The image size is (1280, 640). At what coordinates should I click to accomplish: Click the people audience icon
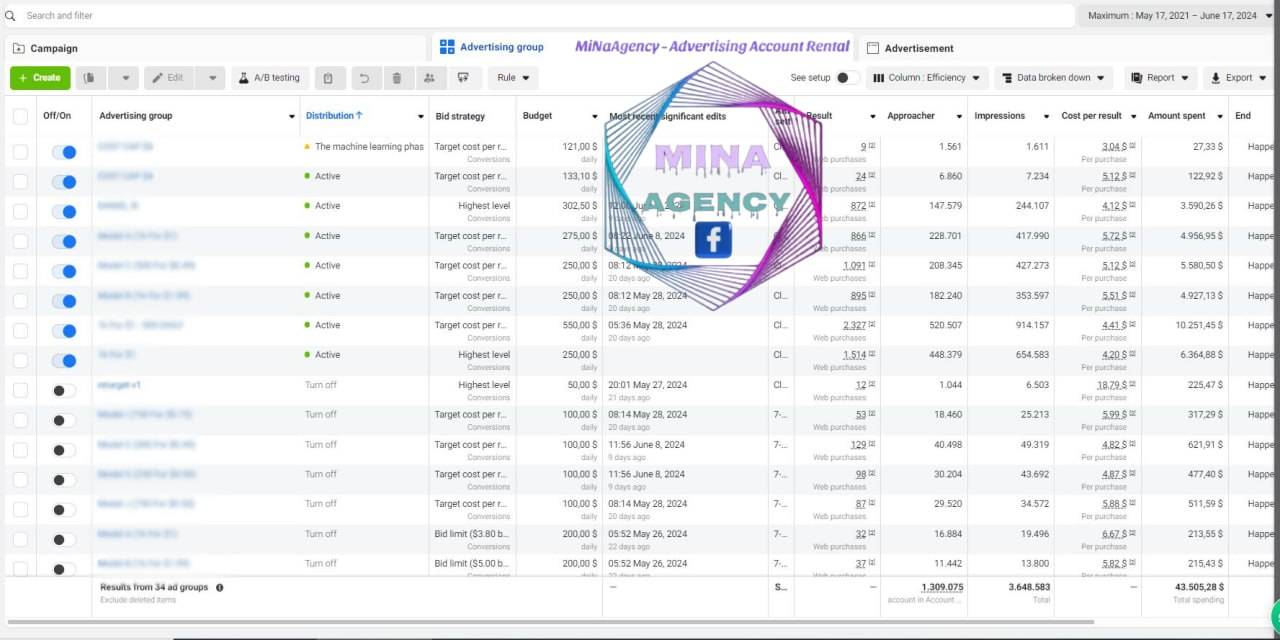point(429,78)
